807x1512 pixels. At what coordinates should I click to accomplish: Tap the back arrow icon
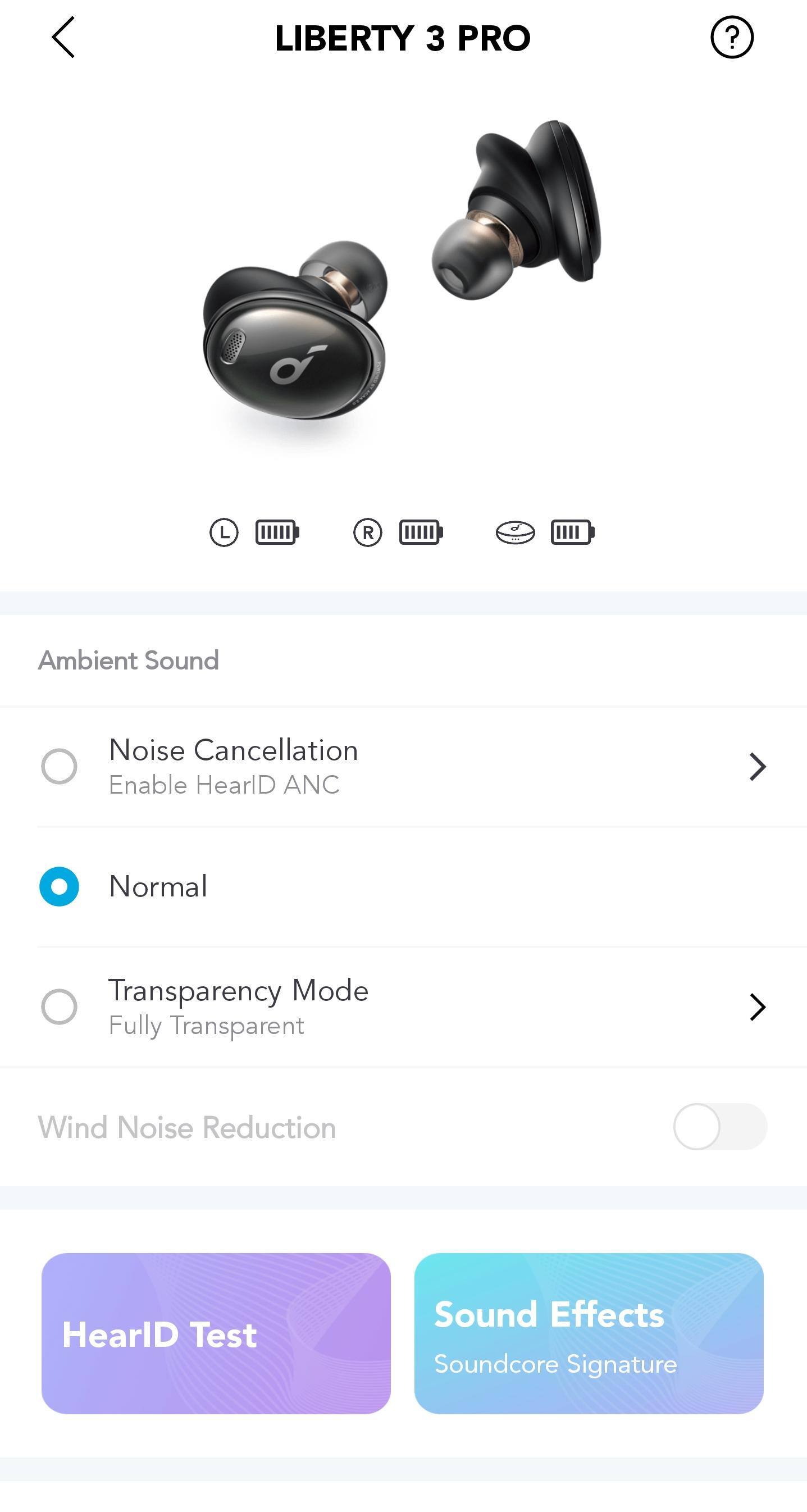click(63, 38)
